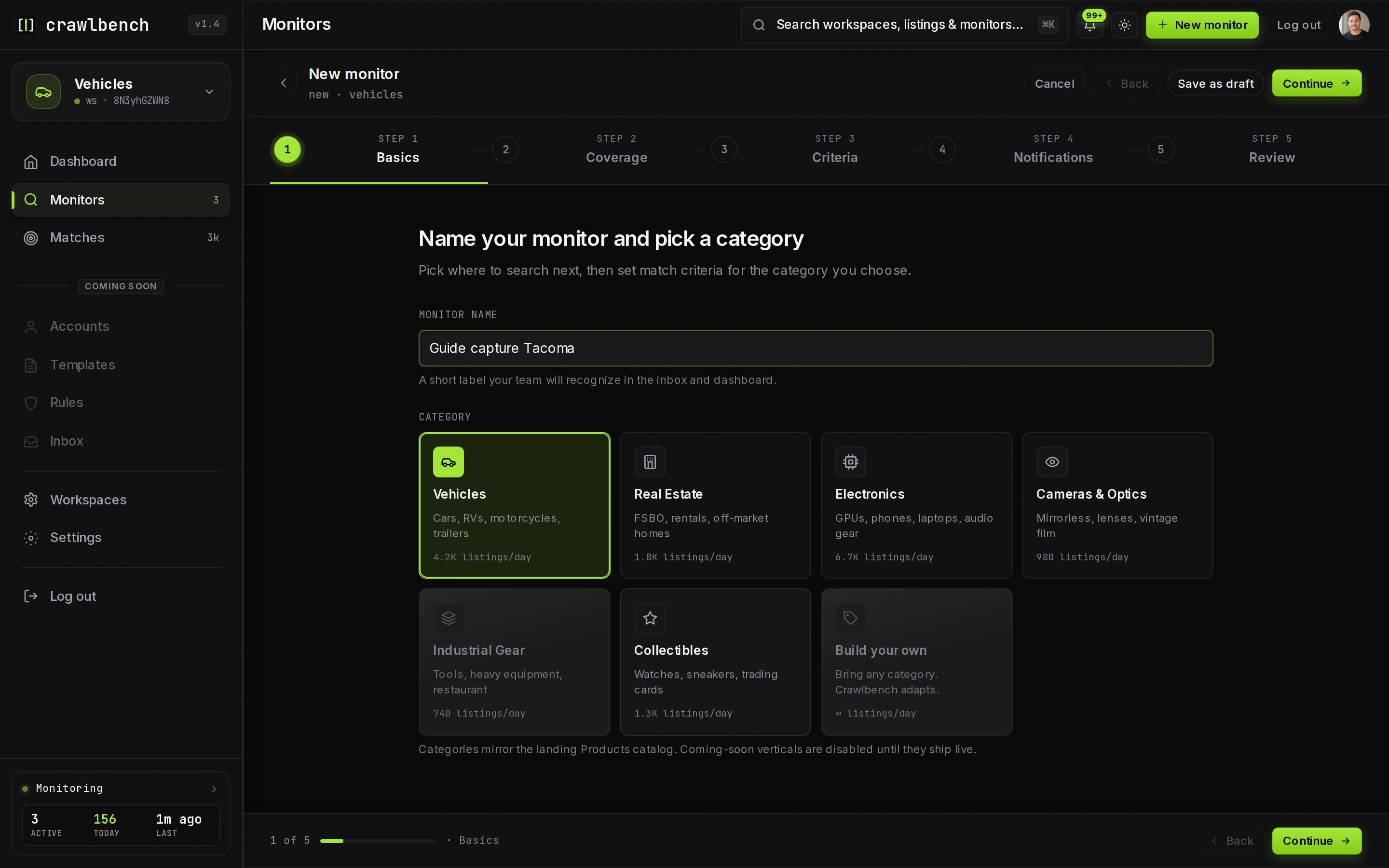
Task: Select the Real Estate category card
Action: (x=715, y=505)
